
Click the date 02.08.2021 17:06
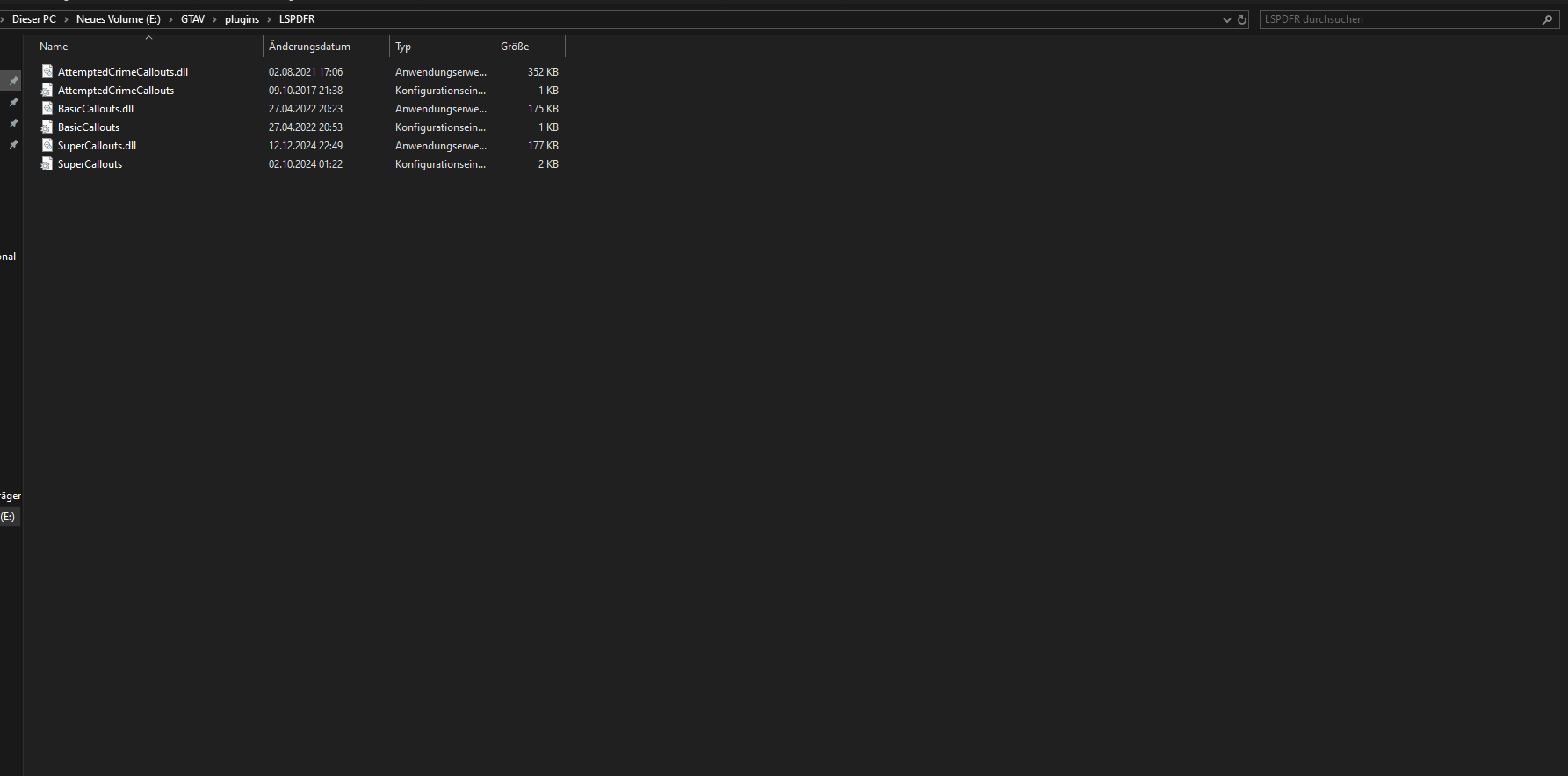[306, 72]
